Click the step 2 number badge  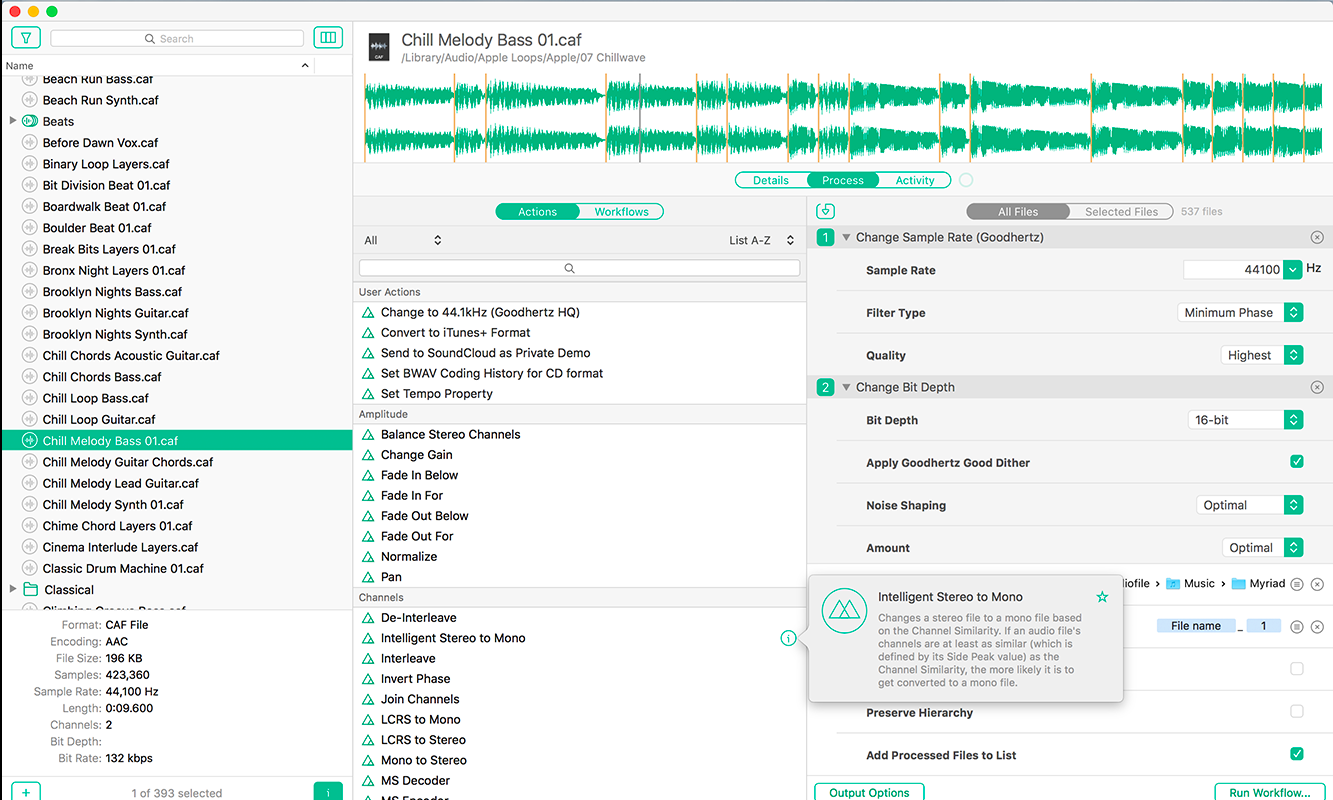825,387
